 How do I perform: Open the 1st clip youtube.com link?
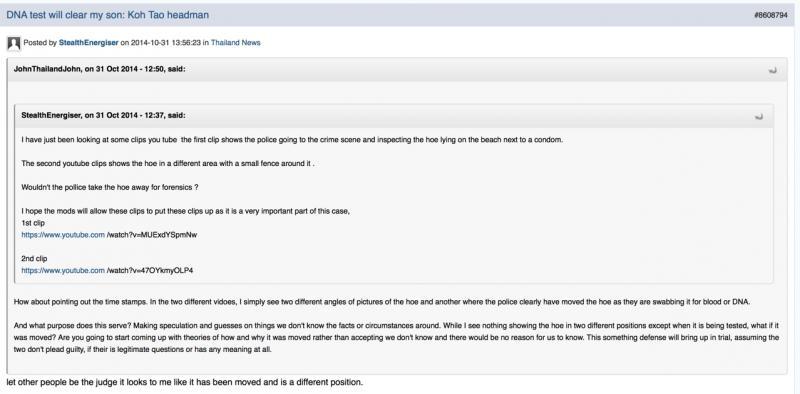tap(63, 235)
